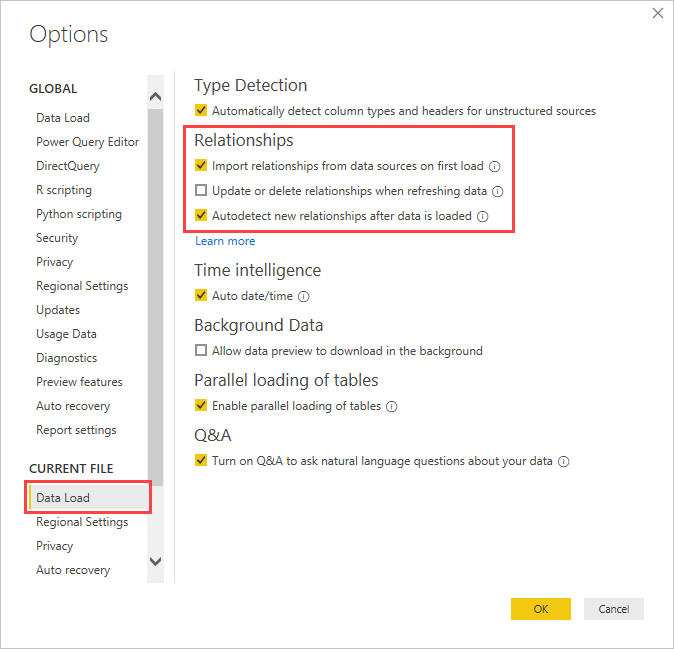Click info icon next to Auto date/time

pos(304,297)
